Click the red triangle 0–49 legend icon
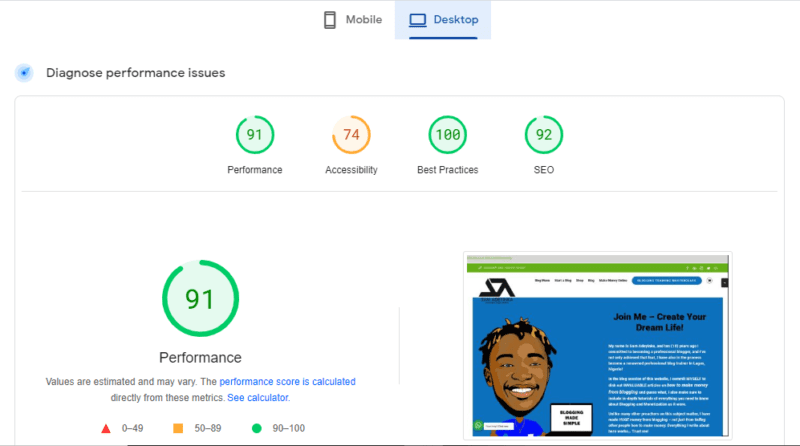The height and width of the screenshot is (446, 800). 106,428
